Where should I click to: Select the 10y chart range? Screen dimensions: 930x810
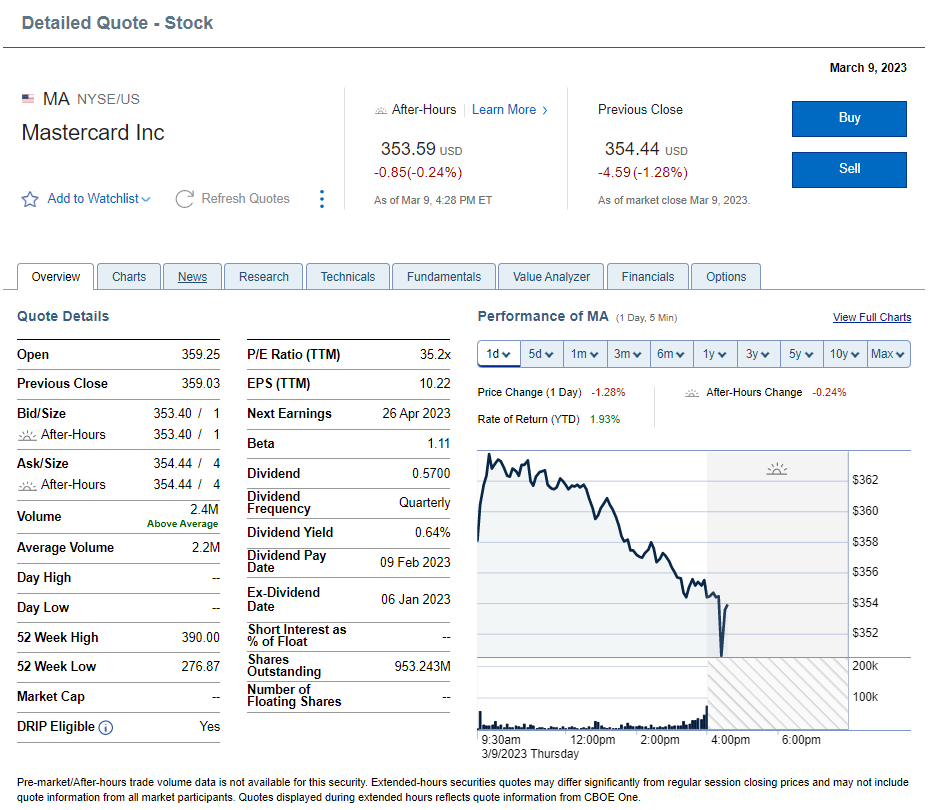click(x=845, y=354)
